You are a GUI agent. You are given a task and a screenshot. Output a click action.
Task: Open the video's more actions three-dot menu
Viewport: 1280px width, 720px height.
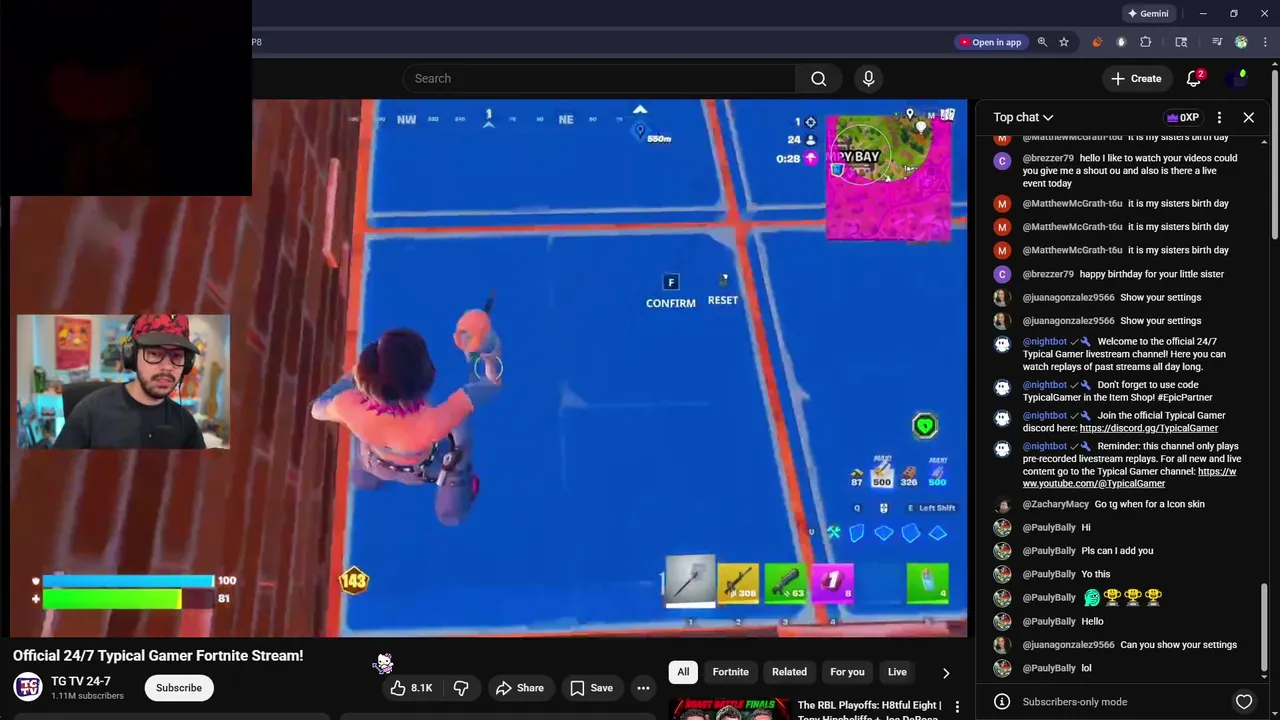click(644, 688)
